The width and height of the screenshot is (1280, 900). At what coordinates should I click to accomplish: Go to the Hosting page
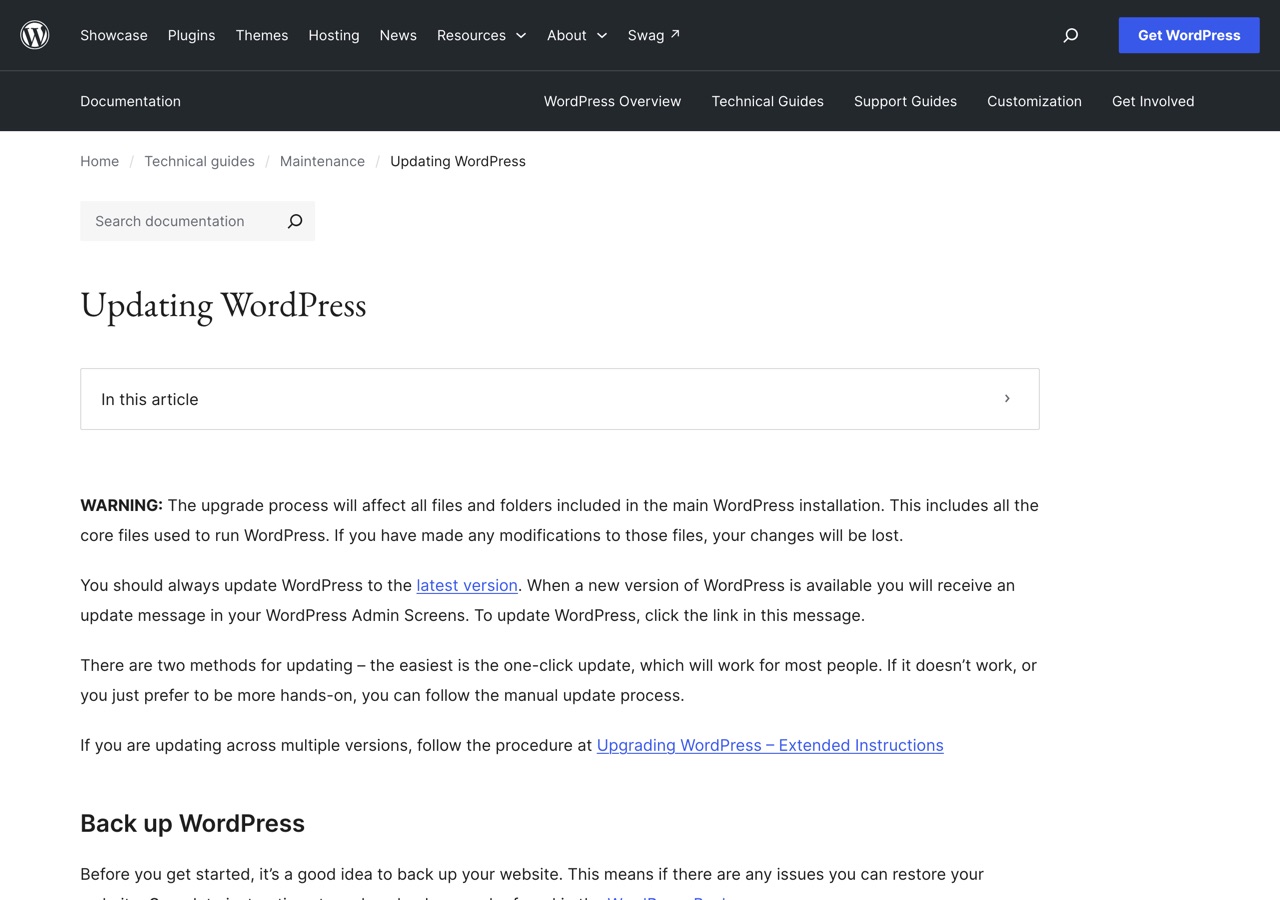334,35
